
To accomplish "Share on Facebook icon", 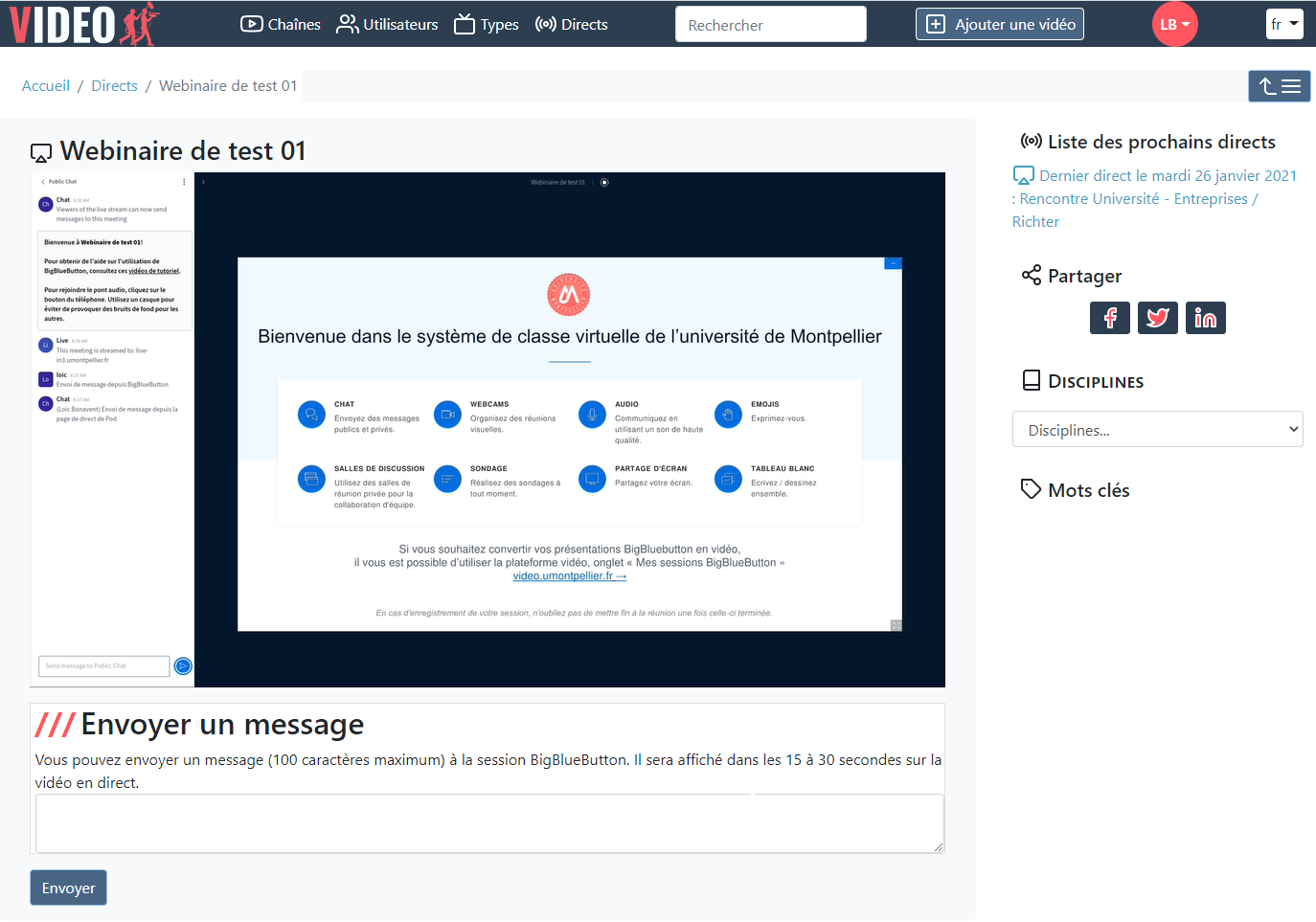I will click(1109, 318).
